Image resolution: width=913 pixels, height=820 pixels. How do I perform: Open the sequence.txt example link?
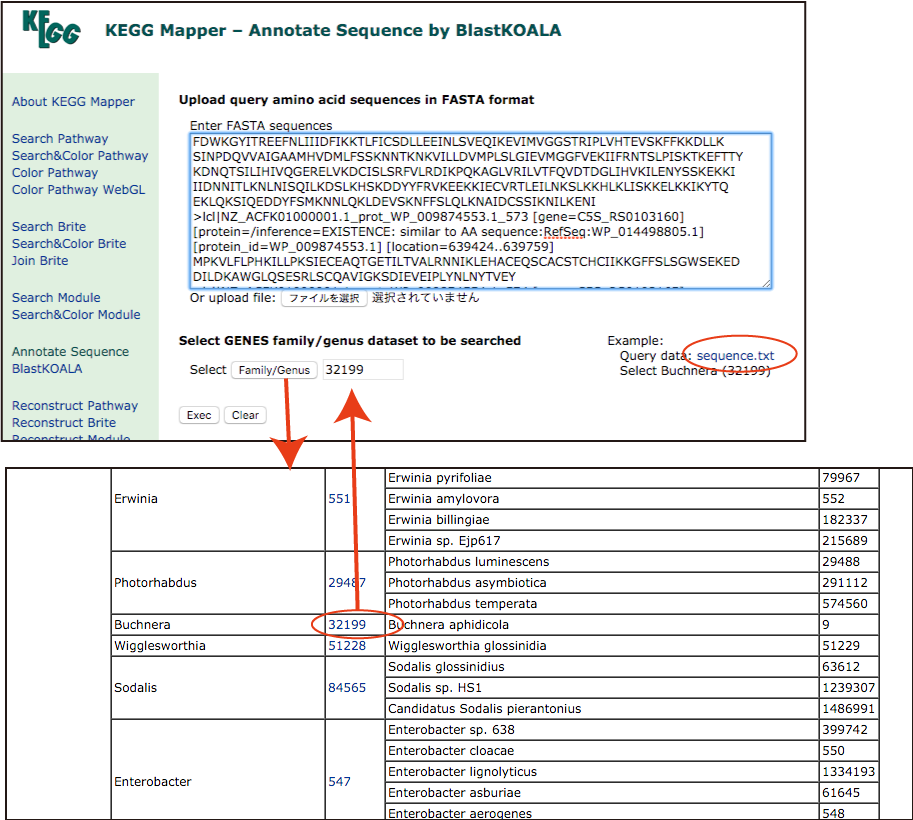coord(735,355)
